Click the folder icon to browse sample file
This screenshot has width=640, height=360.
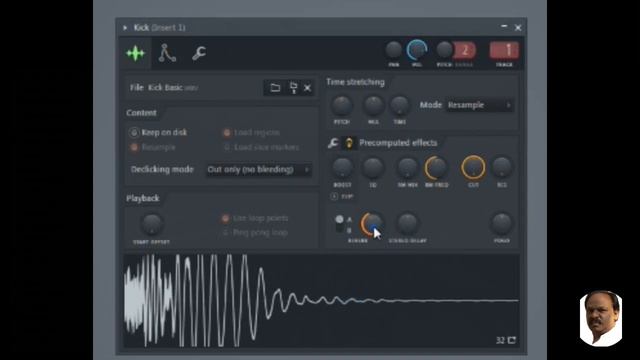click(275, 87)
